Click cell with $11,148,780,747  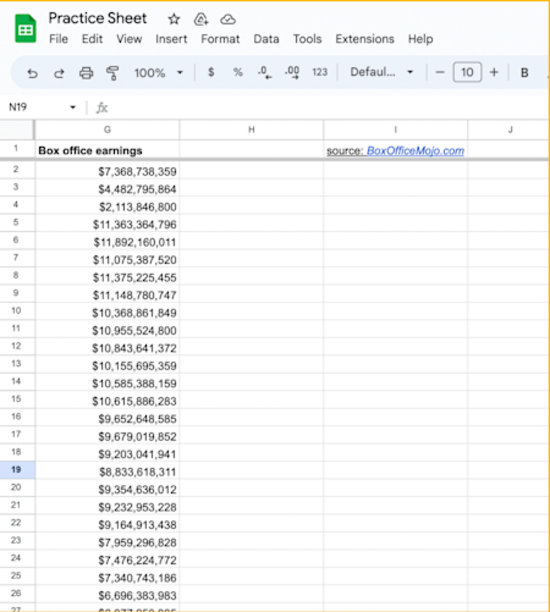tap(107, 295)
